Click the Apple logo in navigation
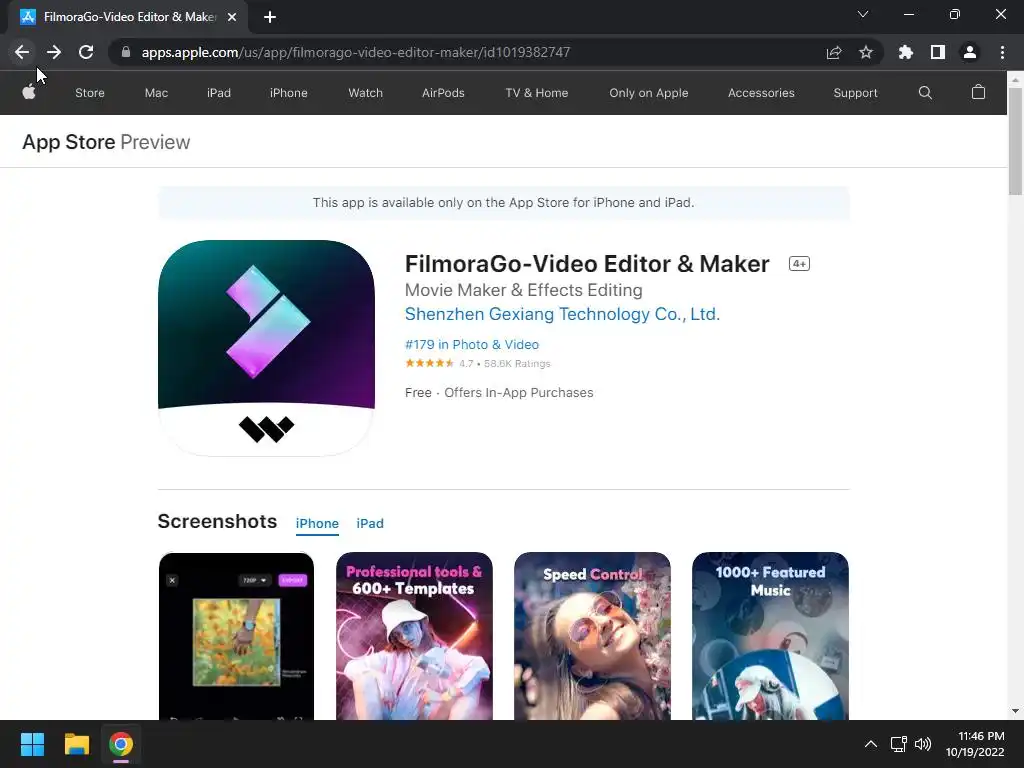Image resolution: width=1024 pixels, height=768 pixels. pyautogui.click(x=29, y=92)
